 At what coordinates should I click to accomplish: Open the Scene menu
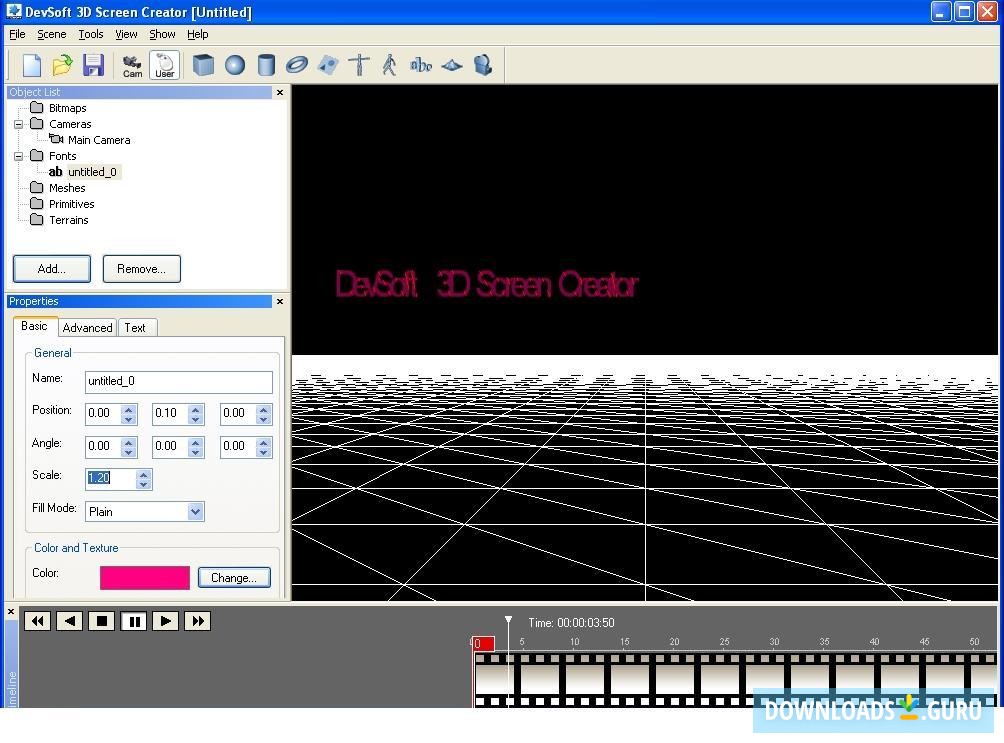point(51,33)
